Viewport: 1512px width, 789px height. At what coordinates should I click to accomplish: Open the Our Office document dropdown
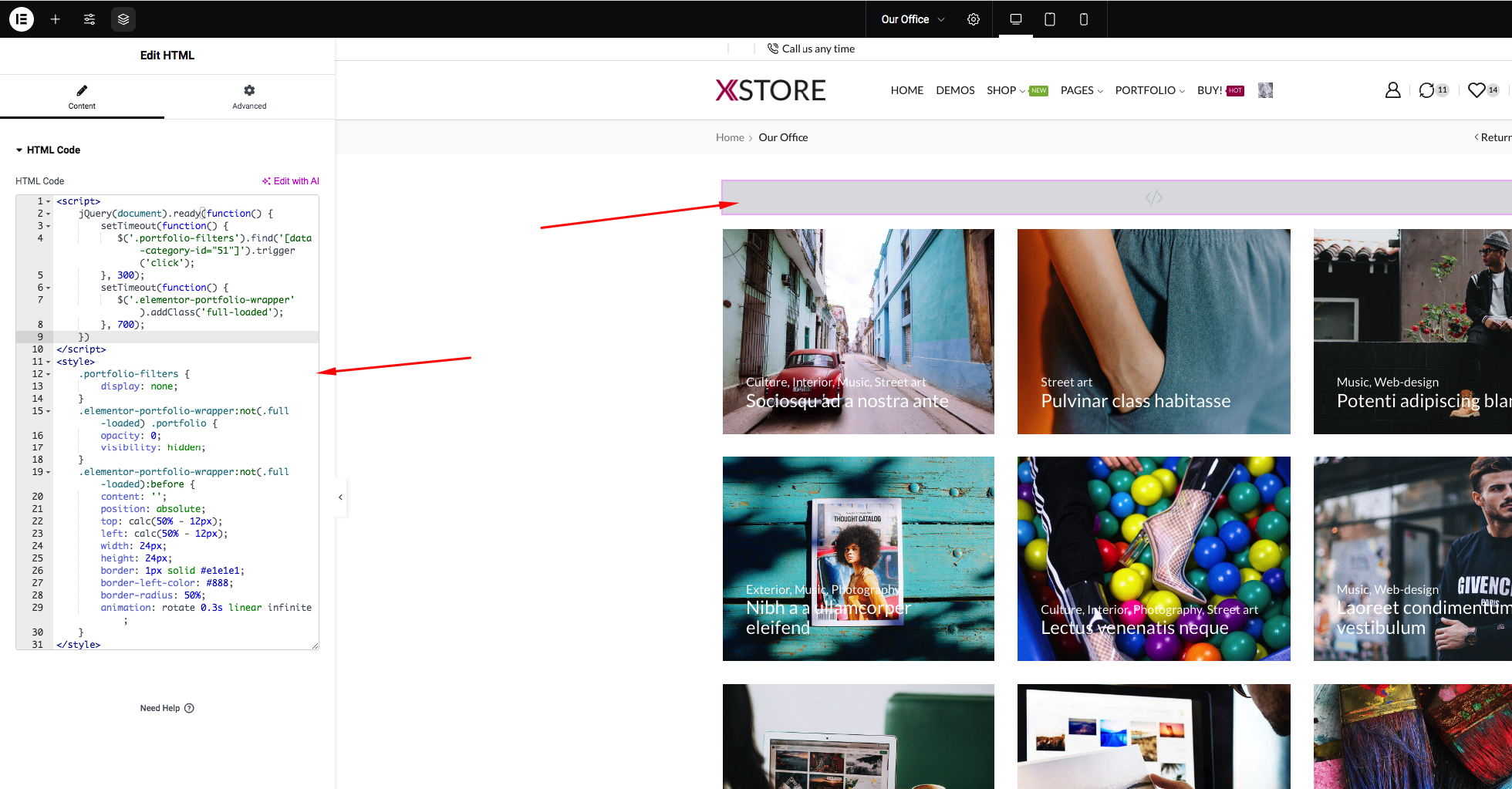click(913, 19)
